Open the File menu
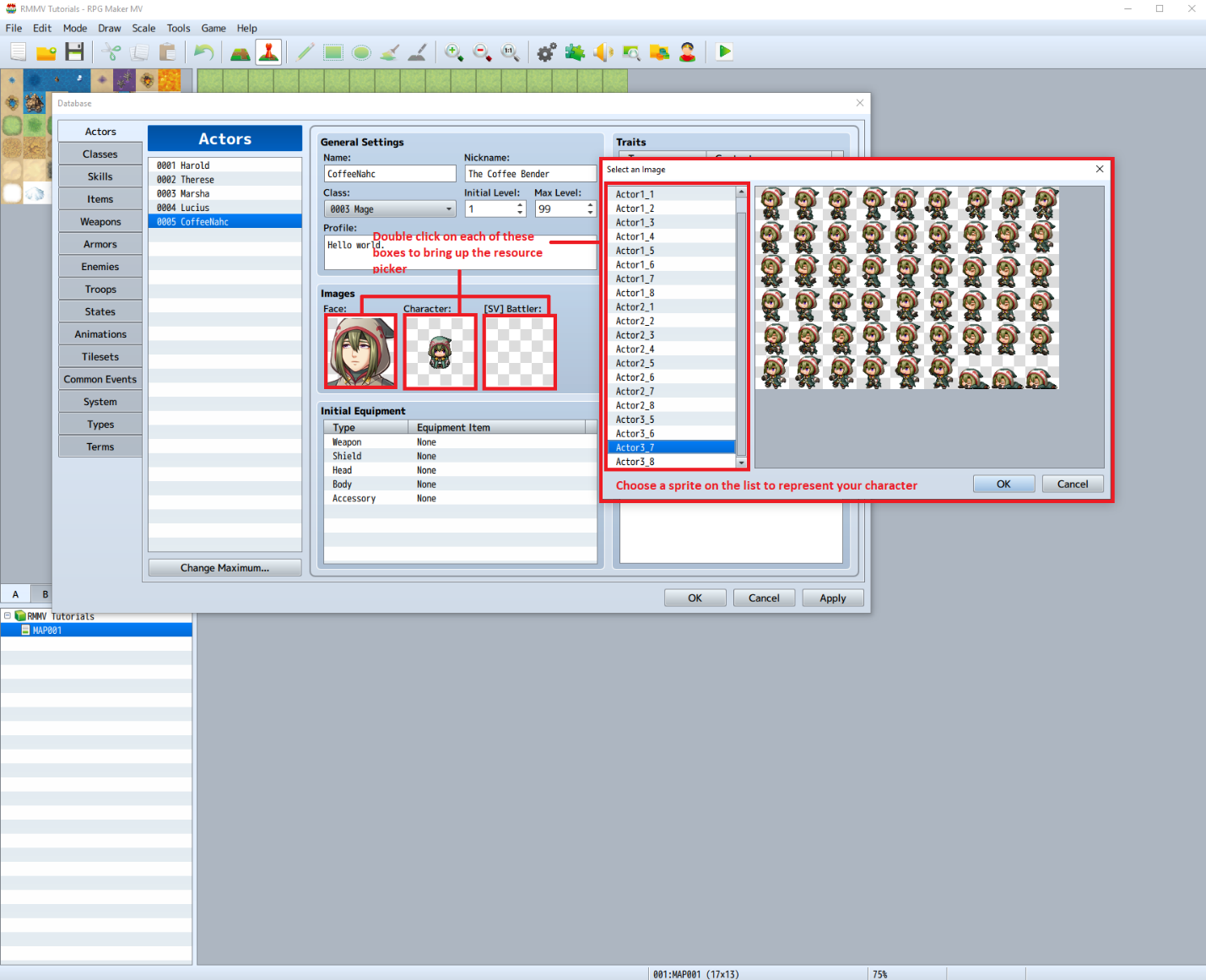The image size is (1206, 980). pos(14,28)
